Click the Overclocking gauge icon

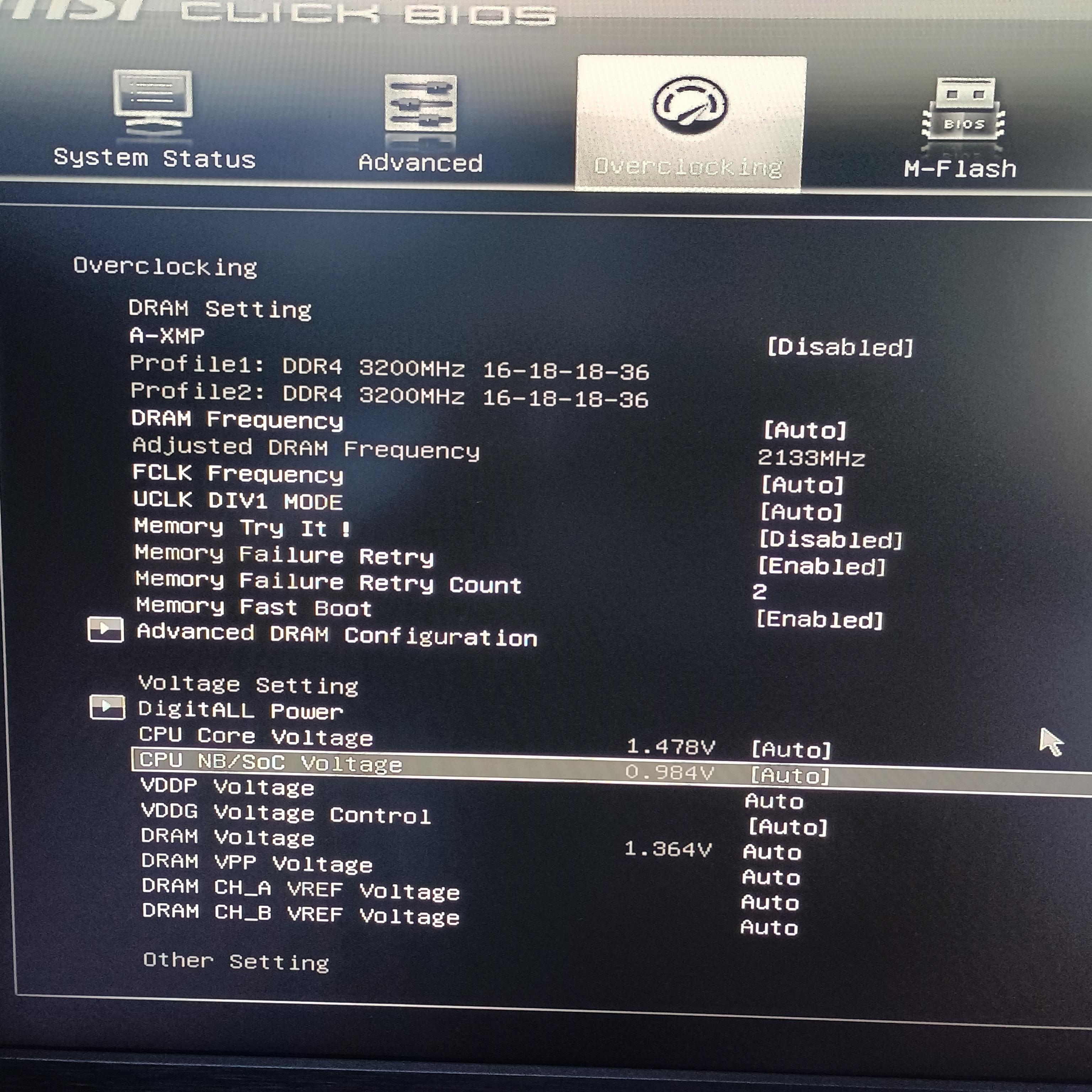pos(690,105)
